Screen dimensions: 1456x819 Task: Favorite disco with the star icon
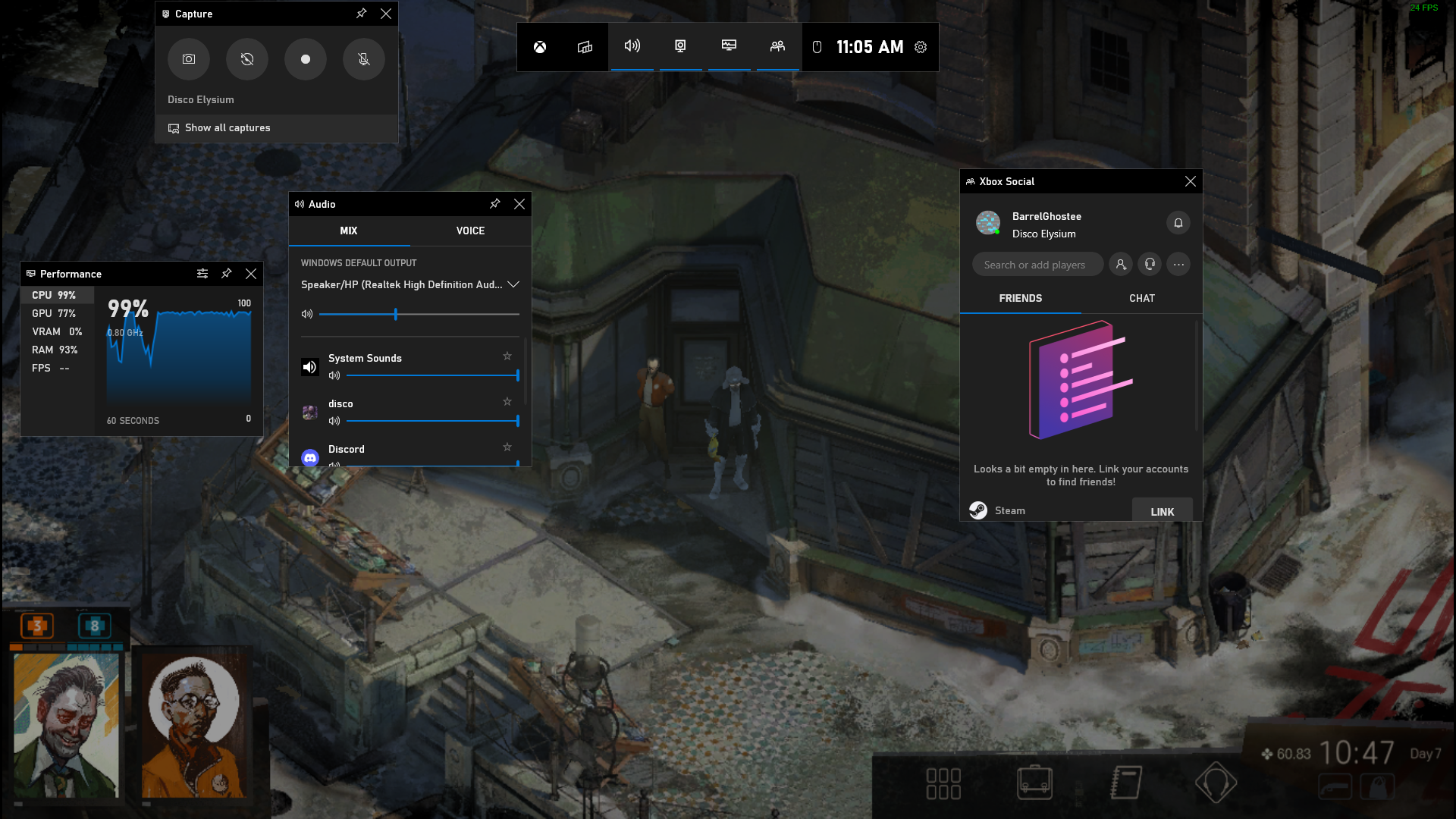(507, 402)
